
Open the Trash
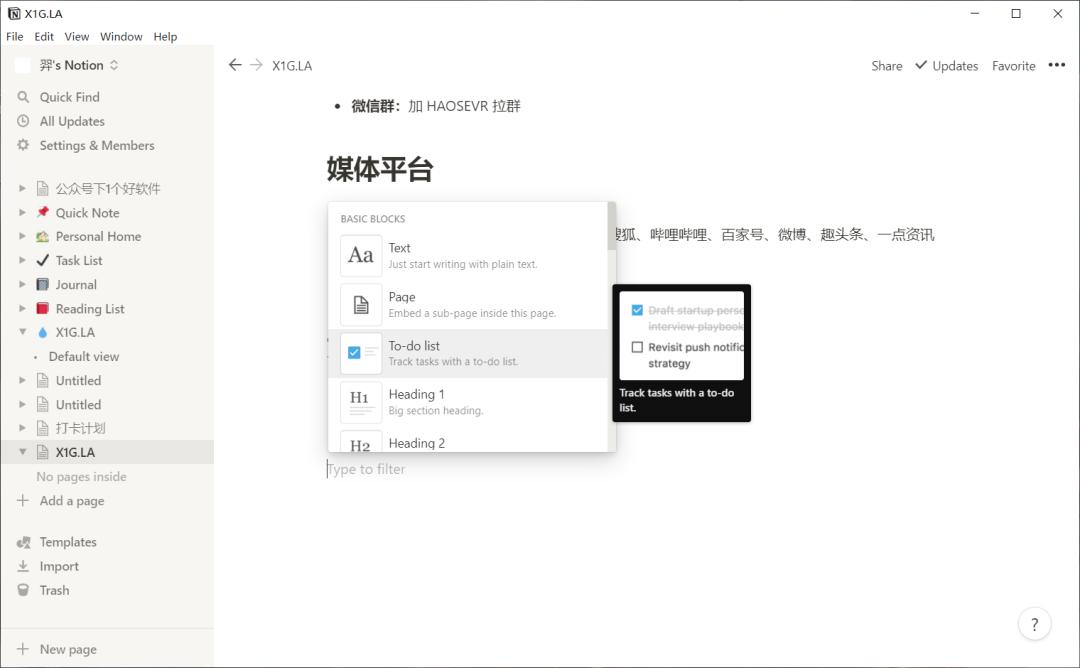pyautogui.click(x=52, y=590)
